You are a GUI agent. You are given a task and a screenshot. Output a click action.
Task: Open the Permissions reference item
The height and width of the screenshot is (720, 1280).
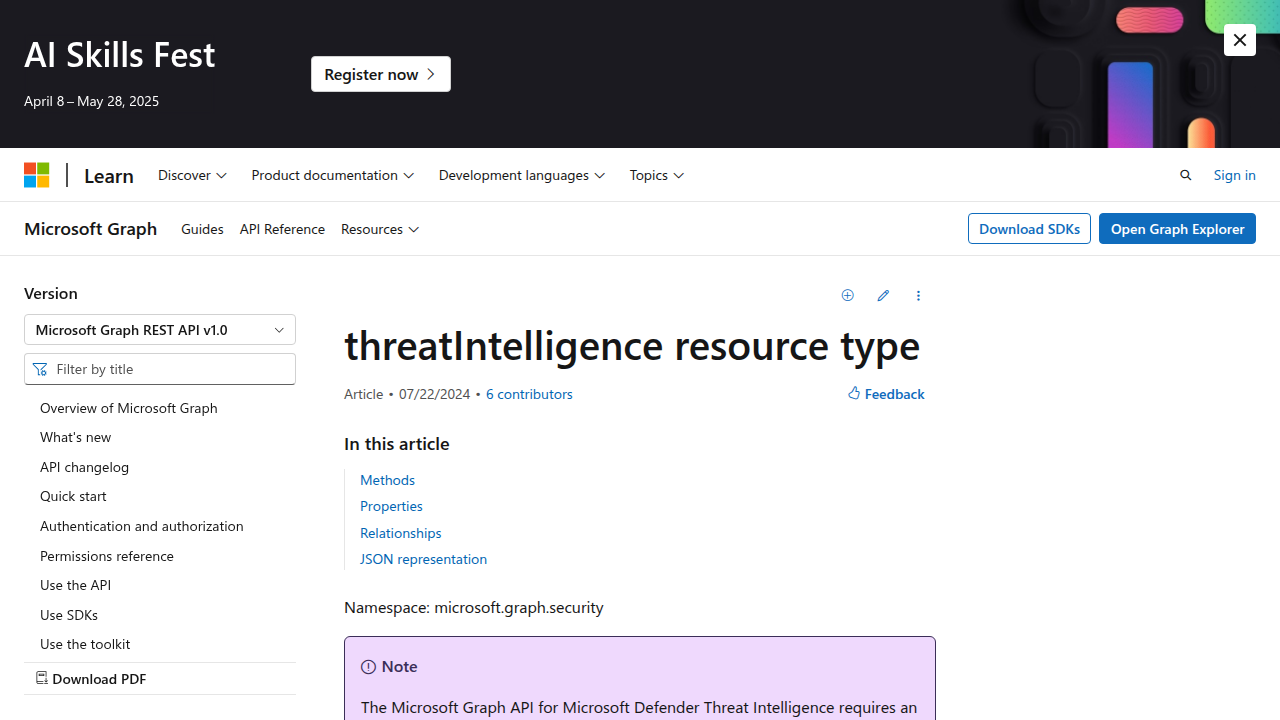(x=107, y=556)
